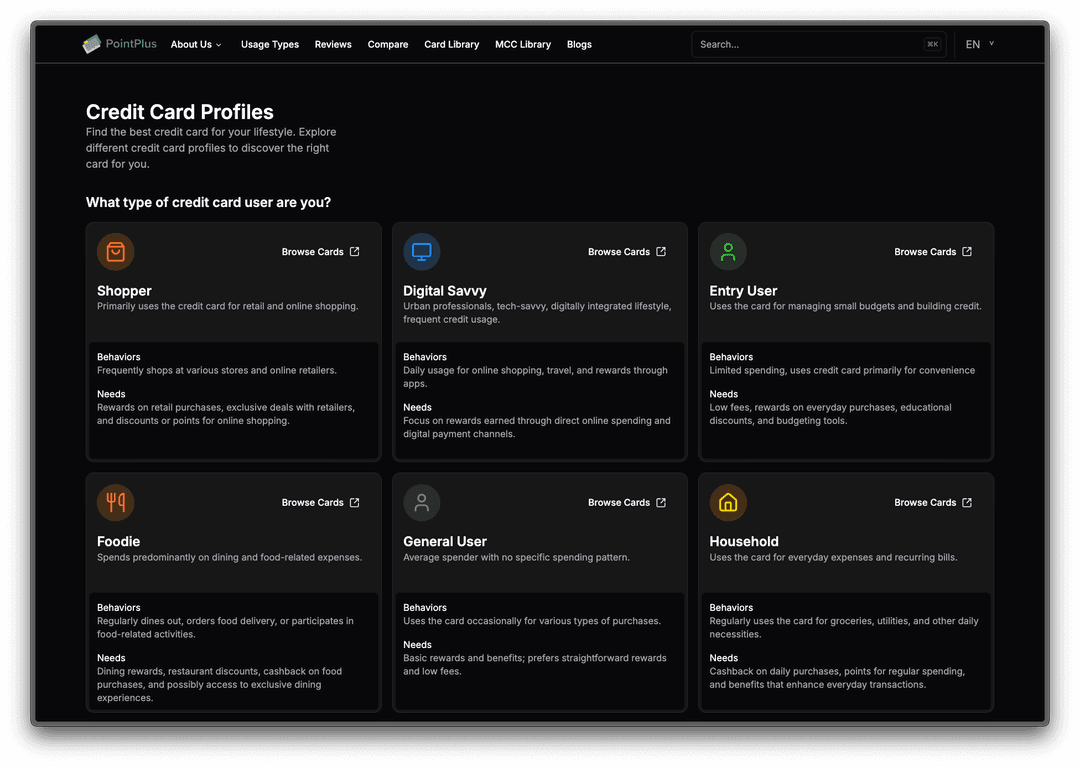This screenshot has width=1080, height=767.
Task: Click external link icon in Household card
Action: coord(967,502)
